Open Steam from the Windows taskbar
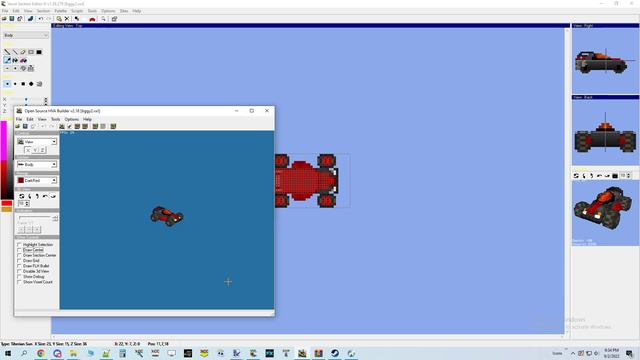 (x=335, y=353)
